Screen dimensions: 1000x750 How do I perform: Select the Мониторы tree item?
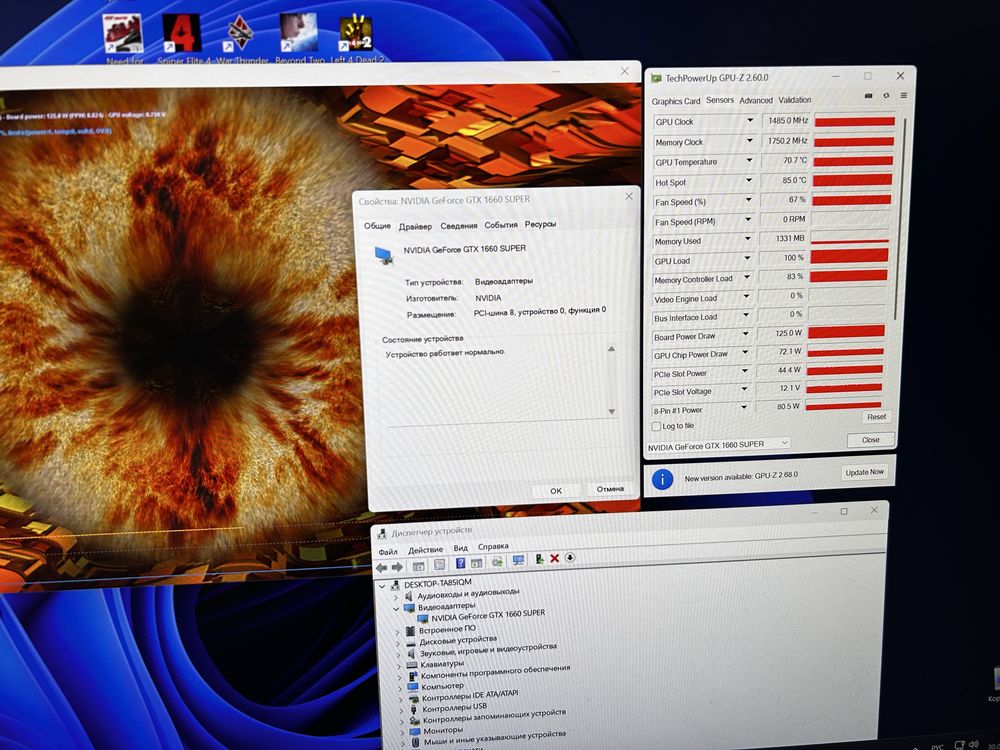point(443,730)
